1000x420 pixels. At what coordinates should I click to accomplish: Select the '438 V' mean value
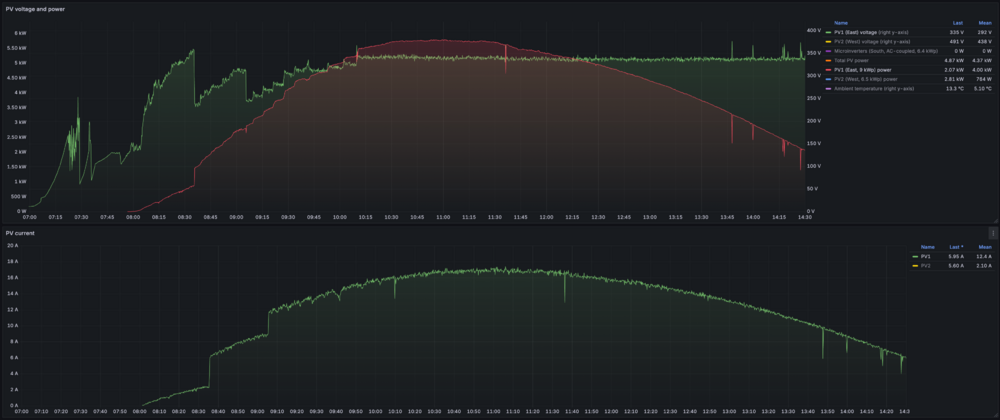tap(985, 41)
